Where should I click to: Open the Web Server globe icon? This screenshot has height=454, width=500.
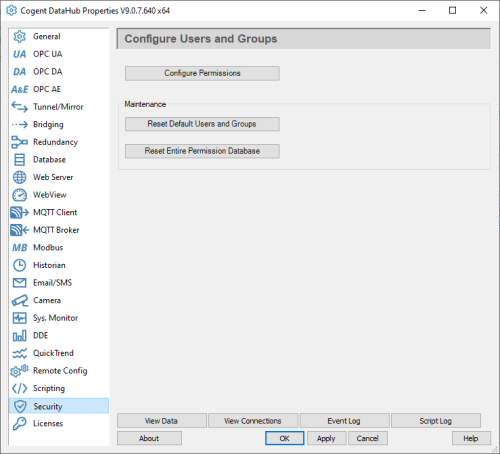click(x=19, y=177)
